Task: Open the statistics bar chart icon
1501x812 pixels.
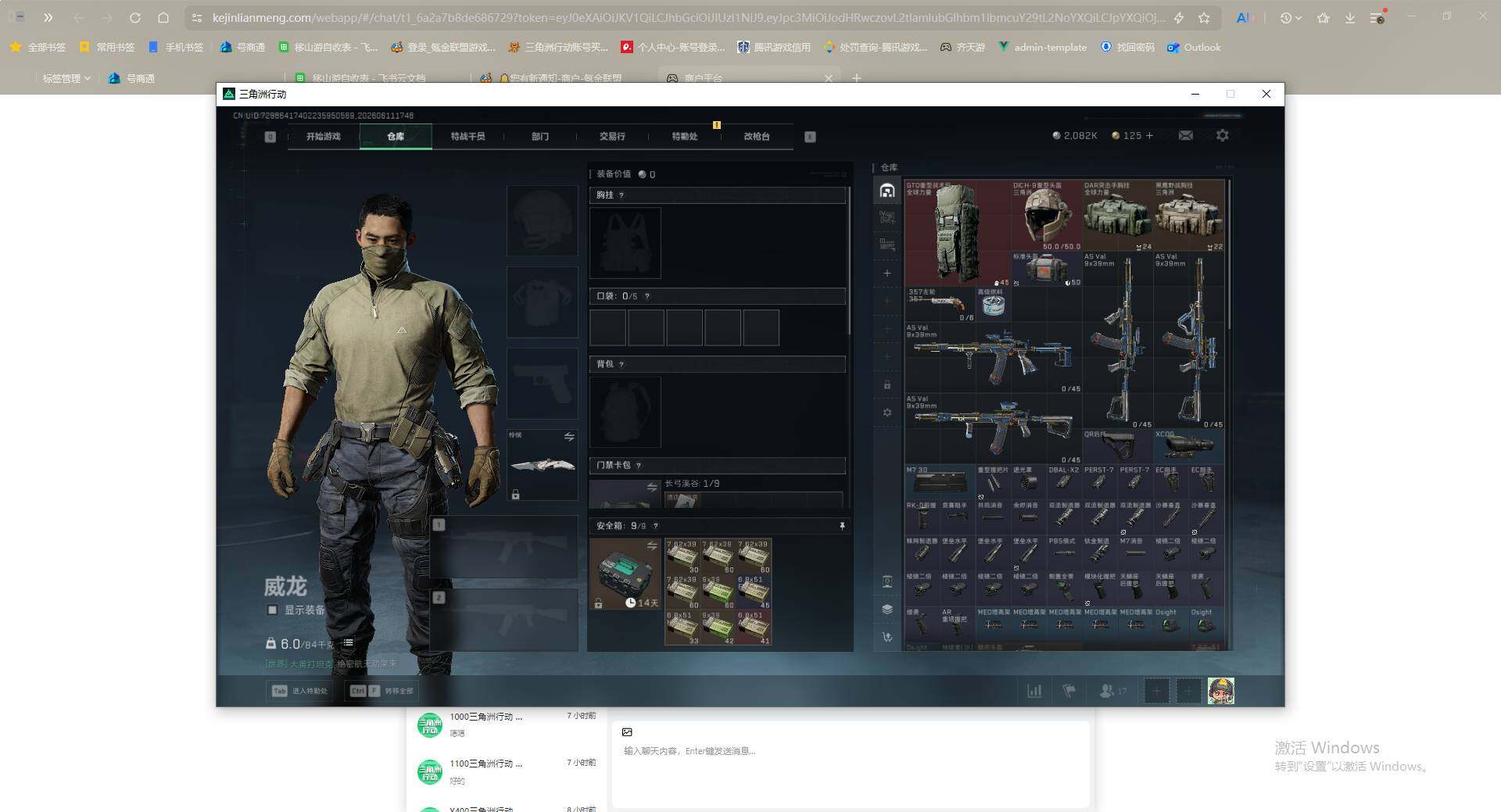Action: coord(1034,691)
